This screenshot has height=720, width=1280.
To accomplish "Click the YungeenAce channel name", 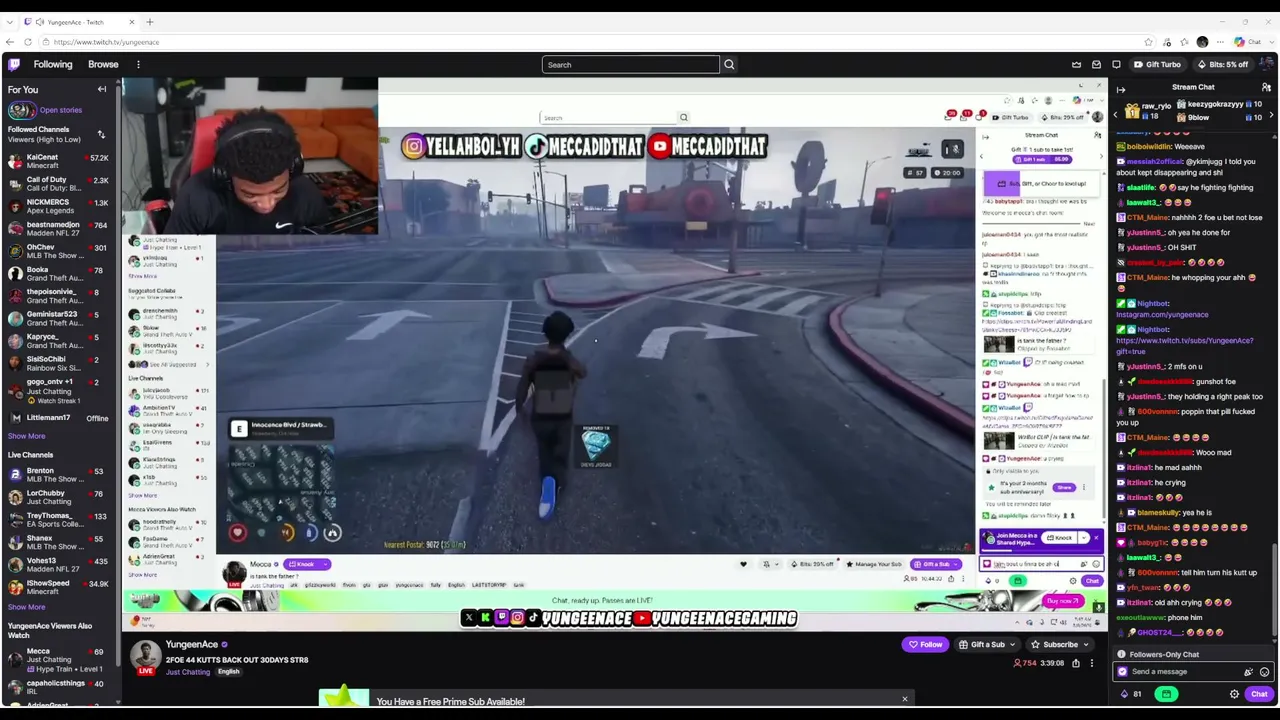I will [192, 645].
